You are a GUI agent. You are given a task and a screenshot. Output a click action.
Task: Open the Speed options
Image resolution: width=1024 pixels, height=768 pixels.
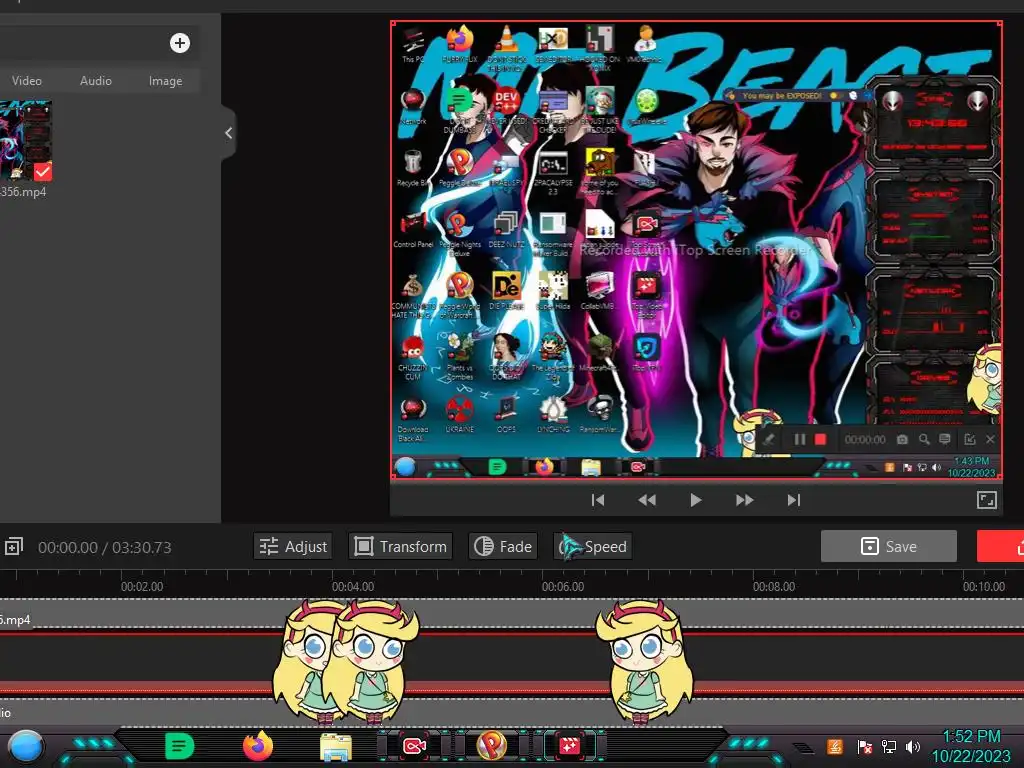coord(593,547)
